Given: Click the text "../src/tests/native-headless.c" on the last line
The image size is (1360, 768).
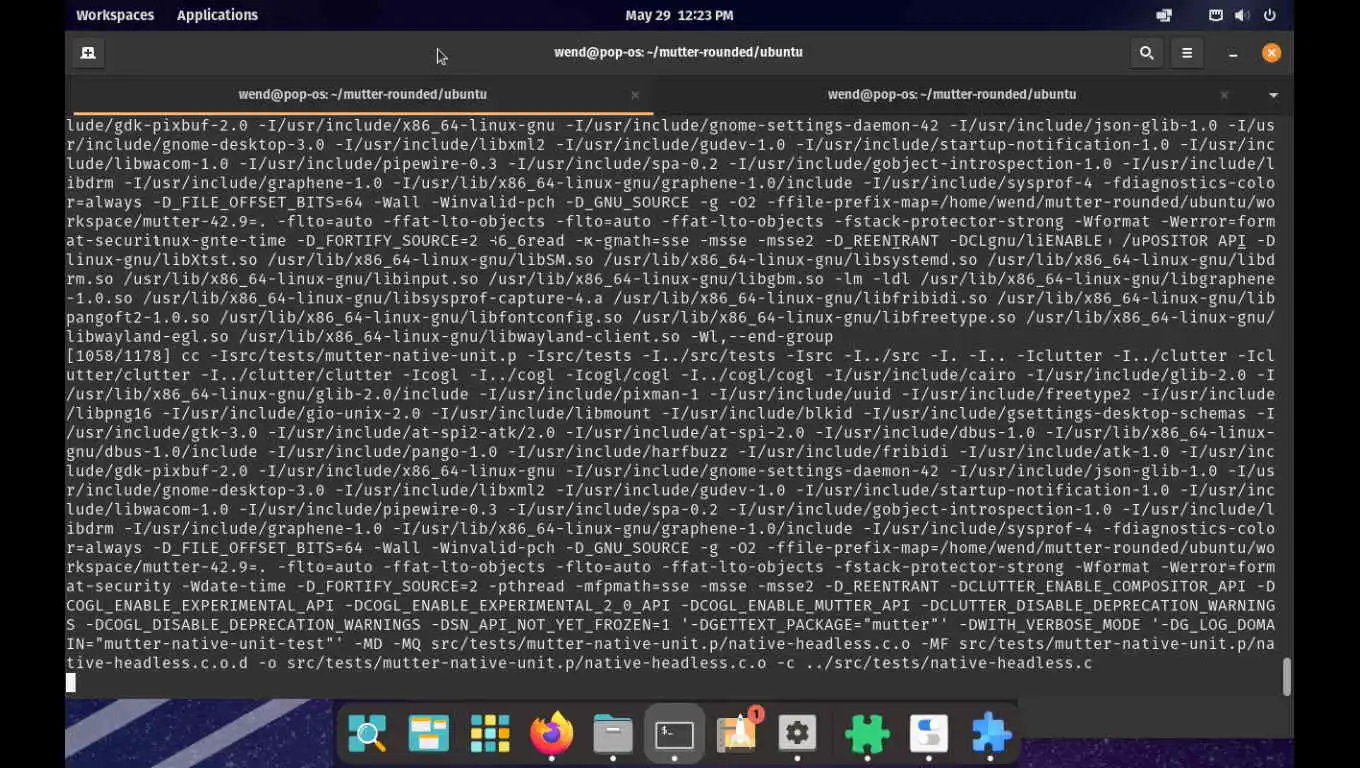Looking at the screenshot, I should 947,663.
